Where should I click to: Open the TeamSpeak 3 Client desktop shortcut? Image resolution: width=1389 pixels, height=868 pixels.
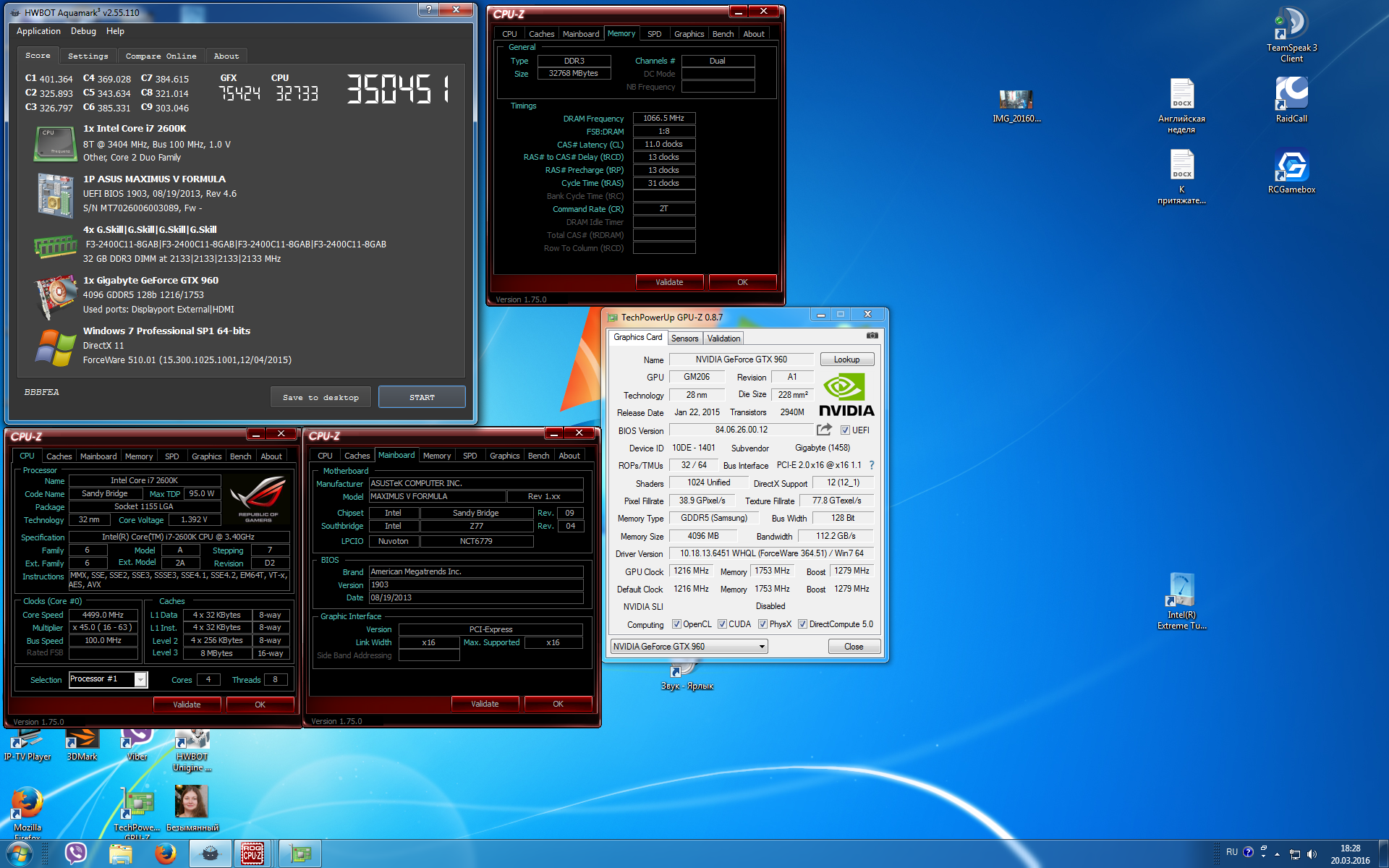[x=1291, y=35]
